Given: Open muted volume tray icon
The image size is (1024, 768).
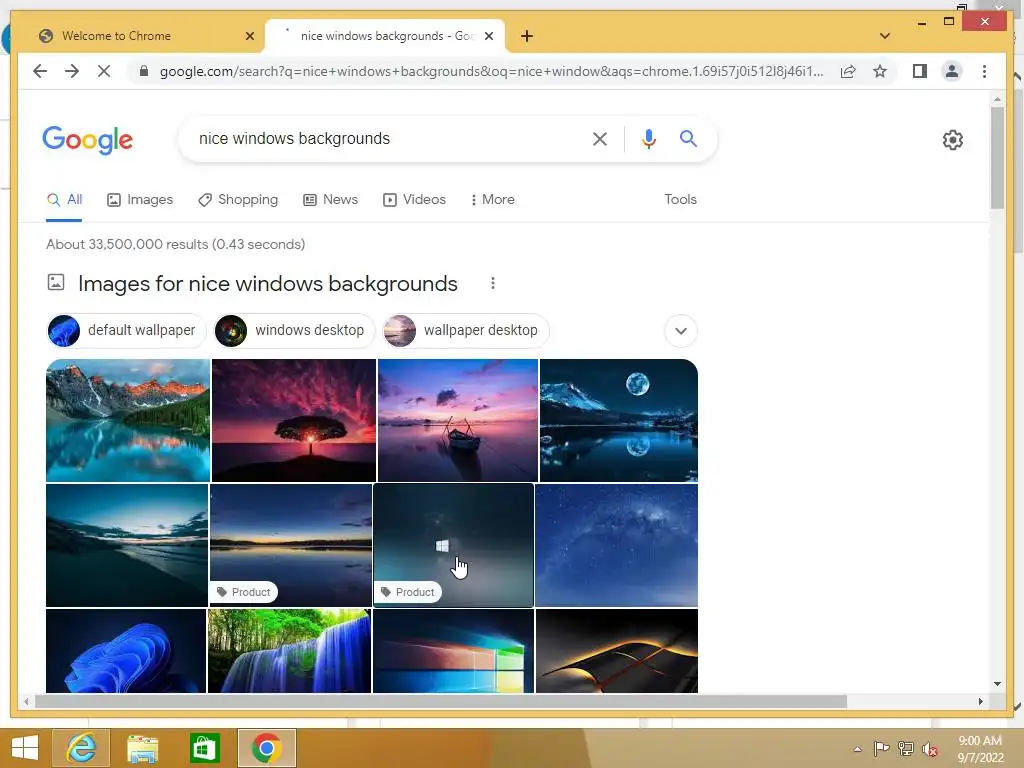Looking at the screenshot, I should (x=930, y=749).
